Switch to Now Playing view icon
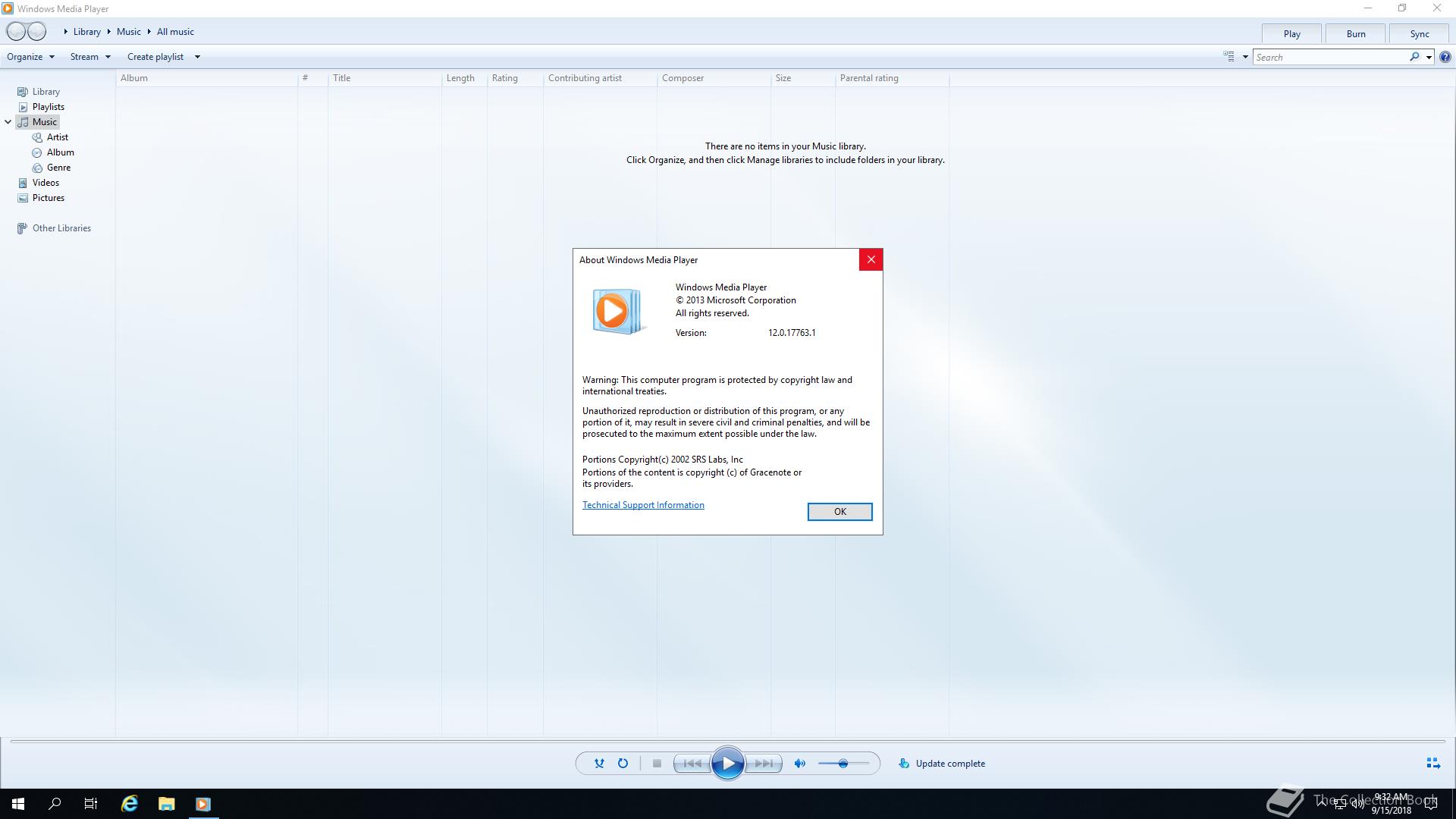The height and width of the screenshot is (819, 1456). pos(1432,764)
